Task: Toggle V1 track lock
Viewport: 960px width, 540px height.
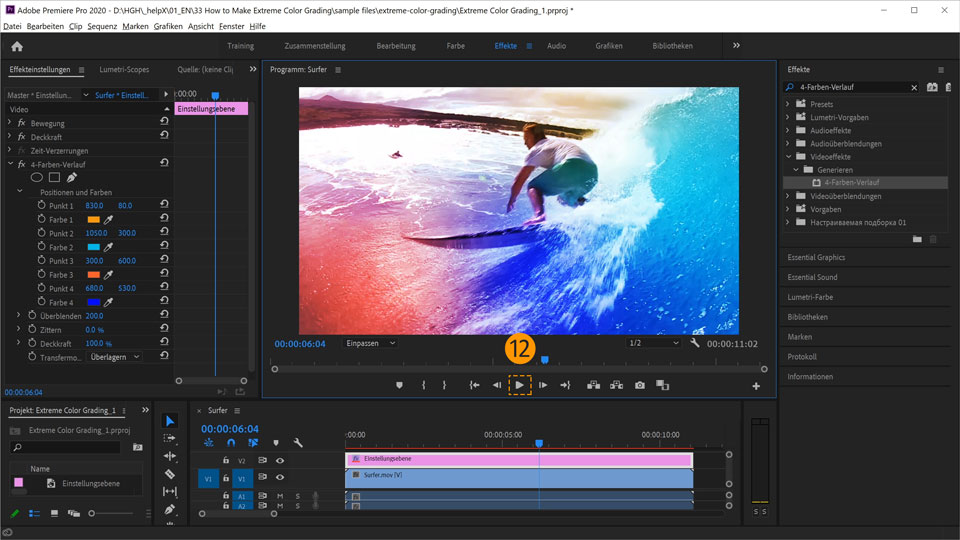Action: click(x=226, y=478)
